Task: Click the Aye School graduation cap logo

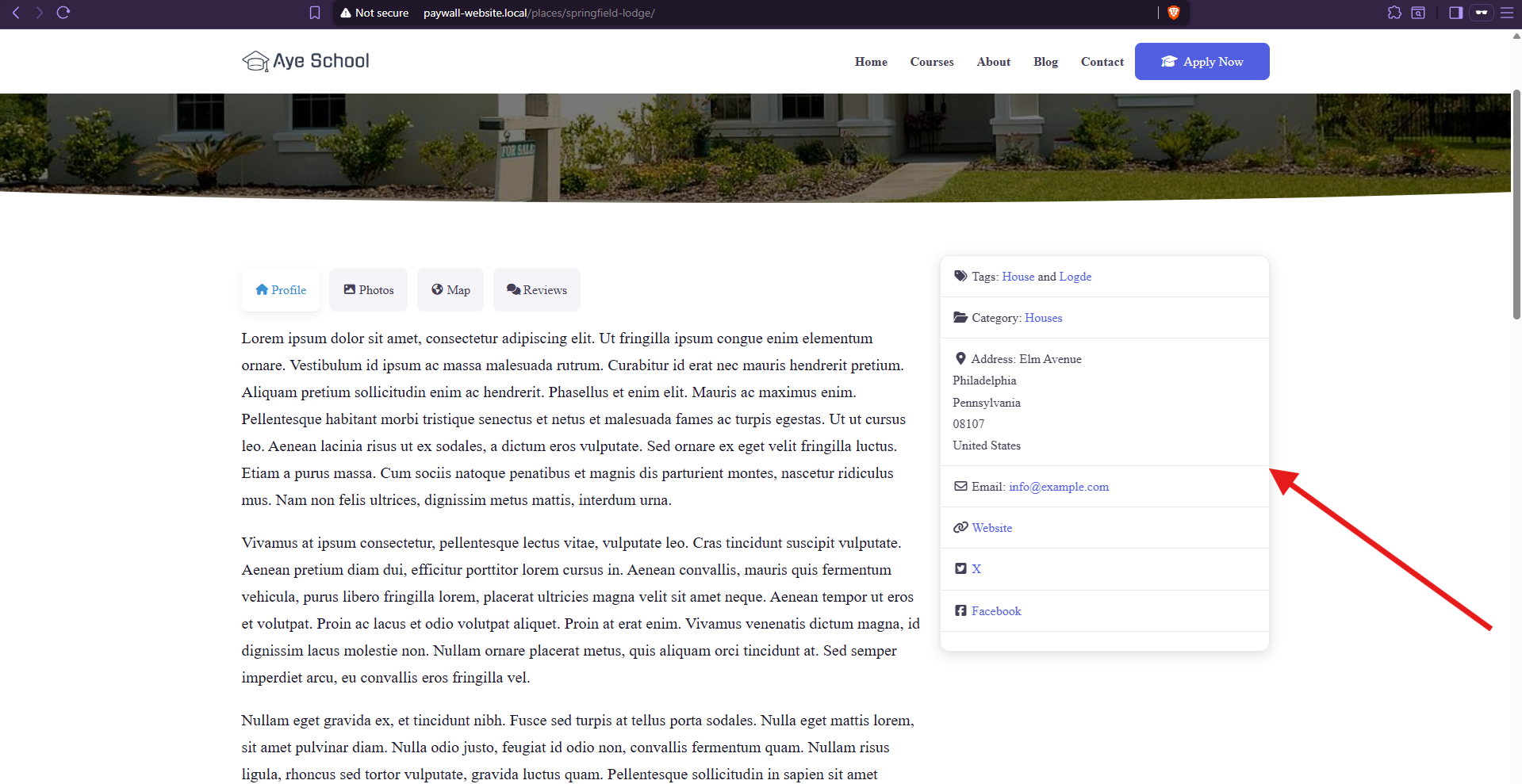Action: (x=255, y=61)
